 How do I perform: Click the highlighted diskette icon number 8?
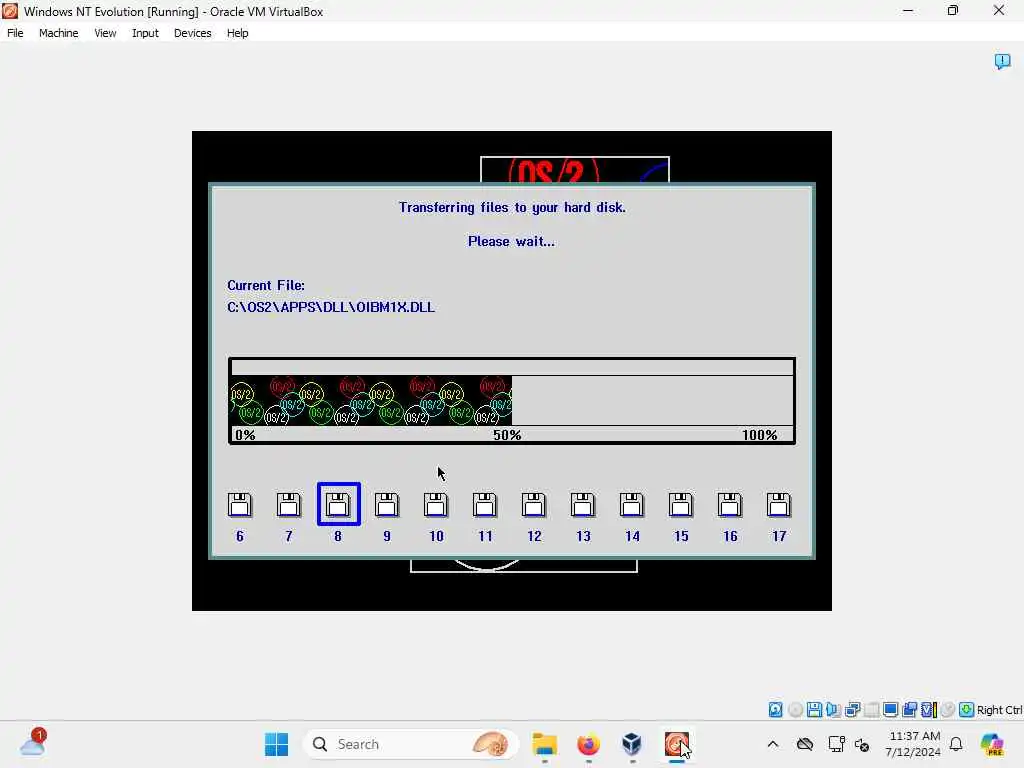click(x=338, y=504)
